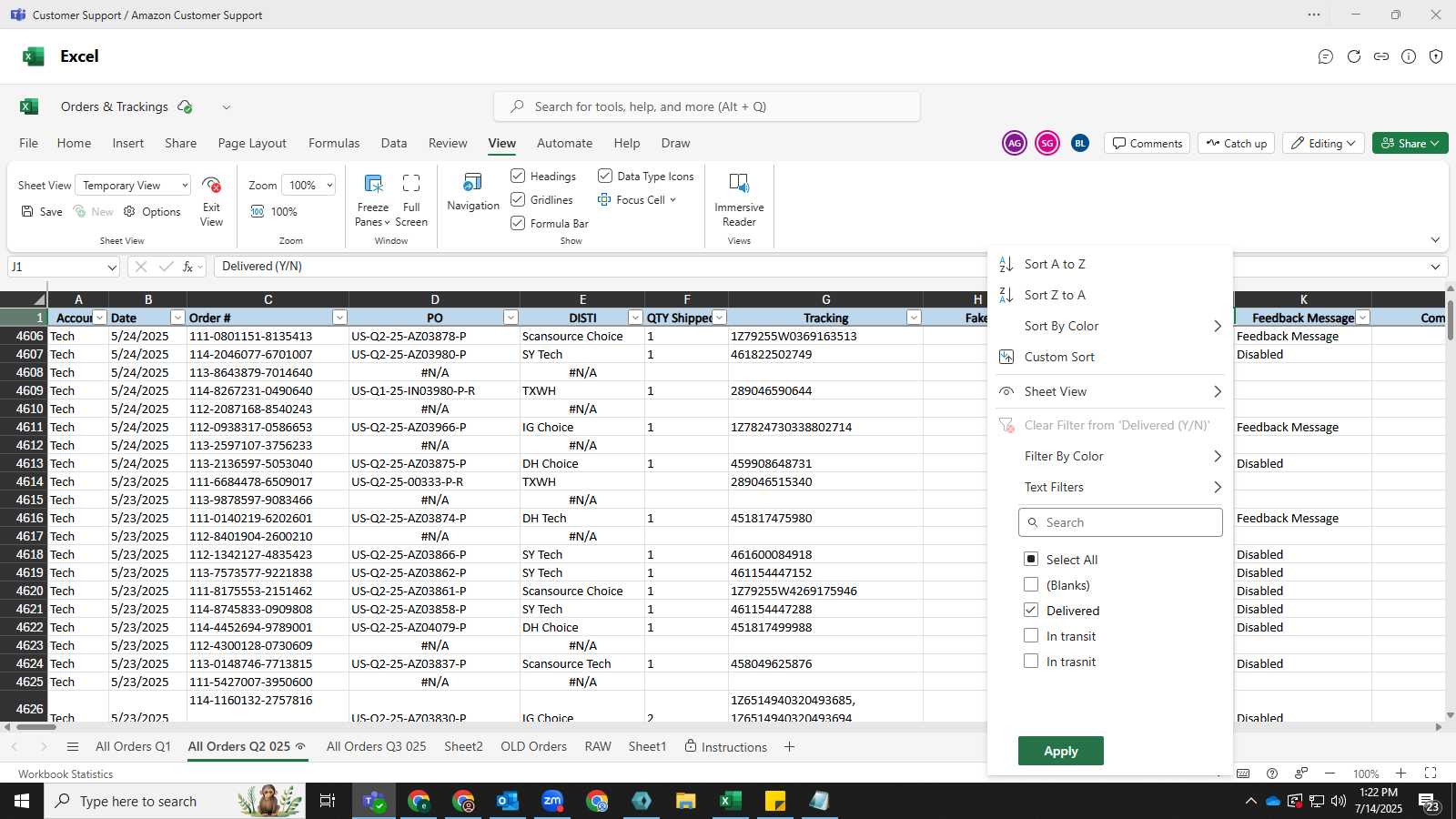Expand the collapsed ribbon chevron
Viewport: 1456px width, 819px height.
pos(1435,240)
